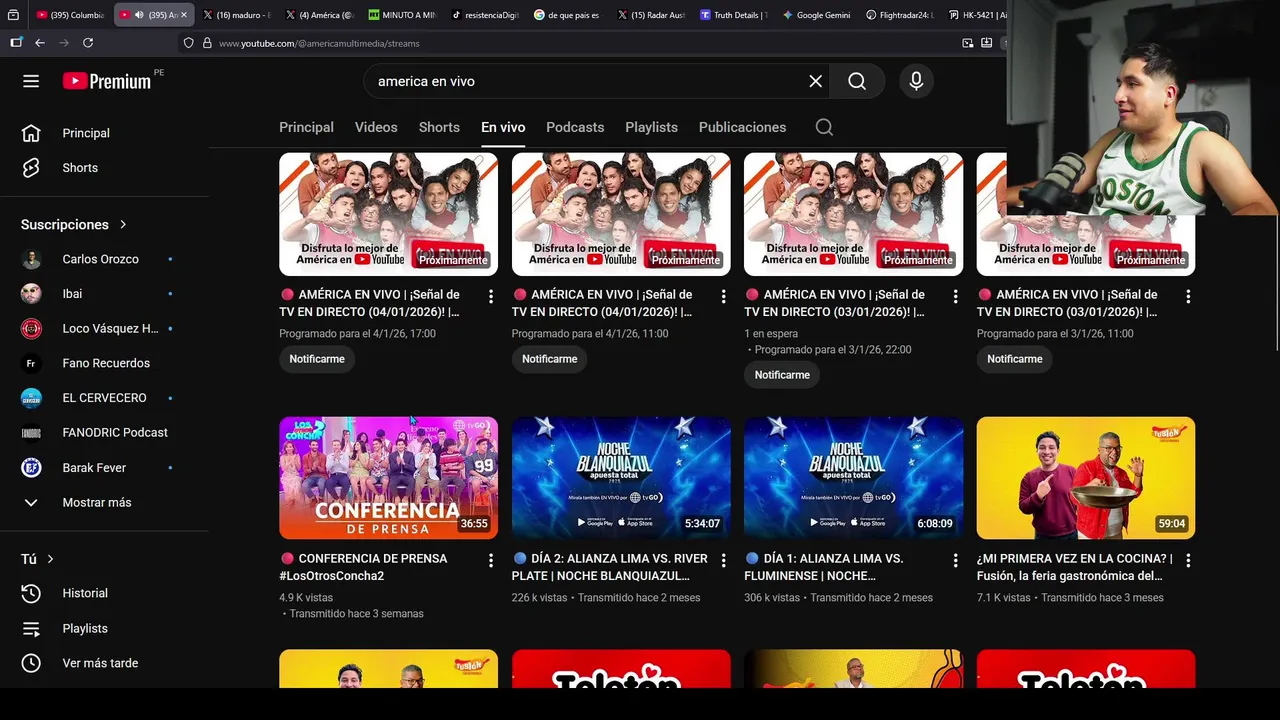This screenshot has width=1280, height=720.
Task: Switch to the Flightradar24 browser tab
Action: tap(900, 15)
